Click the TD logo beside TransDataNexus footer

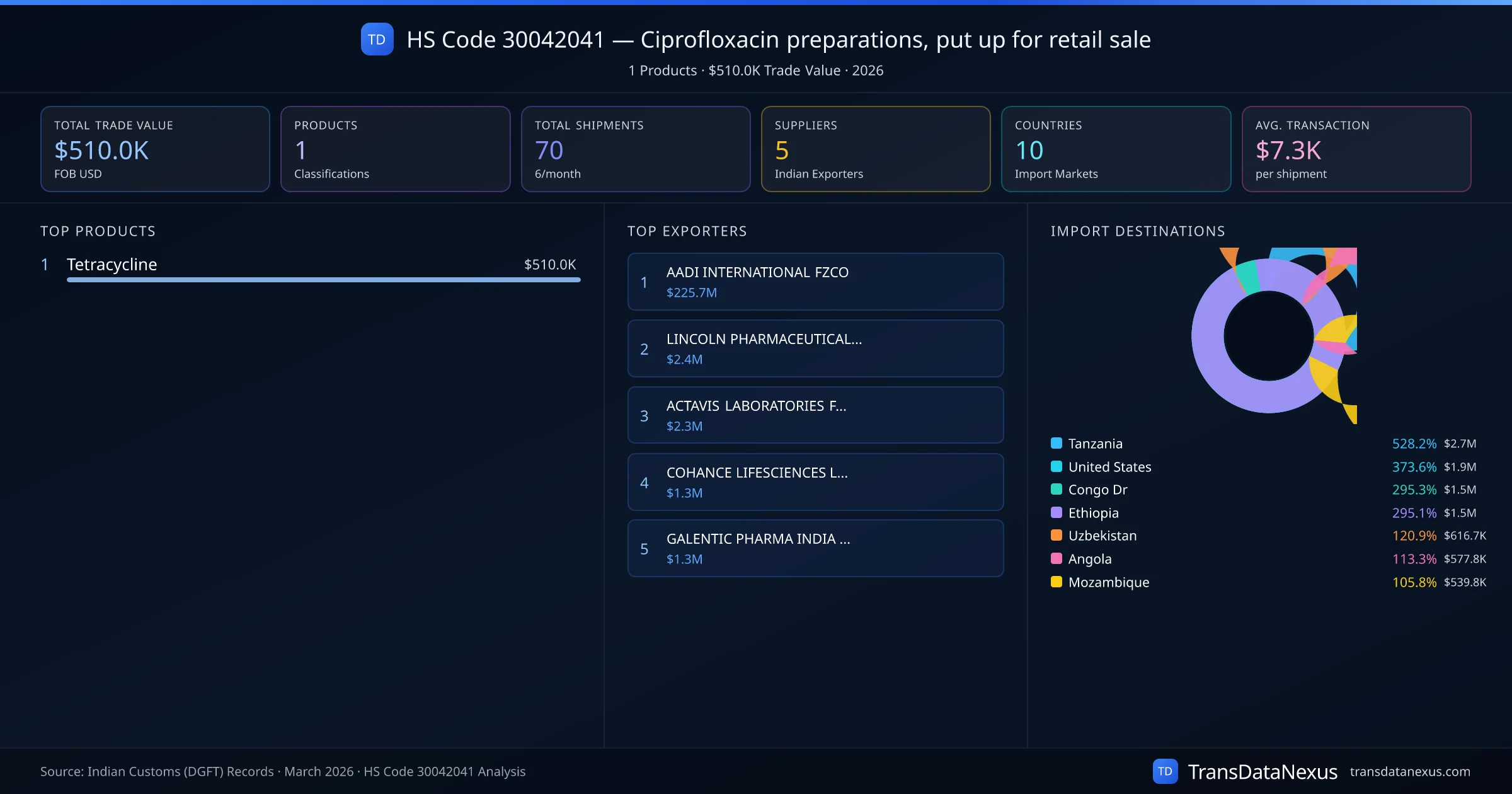pyautogui.click(x=1165, y=771)
